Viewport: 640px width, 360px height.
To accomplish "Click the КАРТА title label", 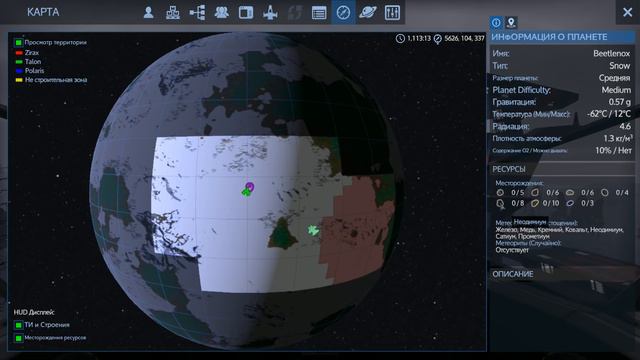I will [x=43, y=12].
